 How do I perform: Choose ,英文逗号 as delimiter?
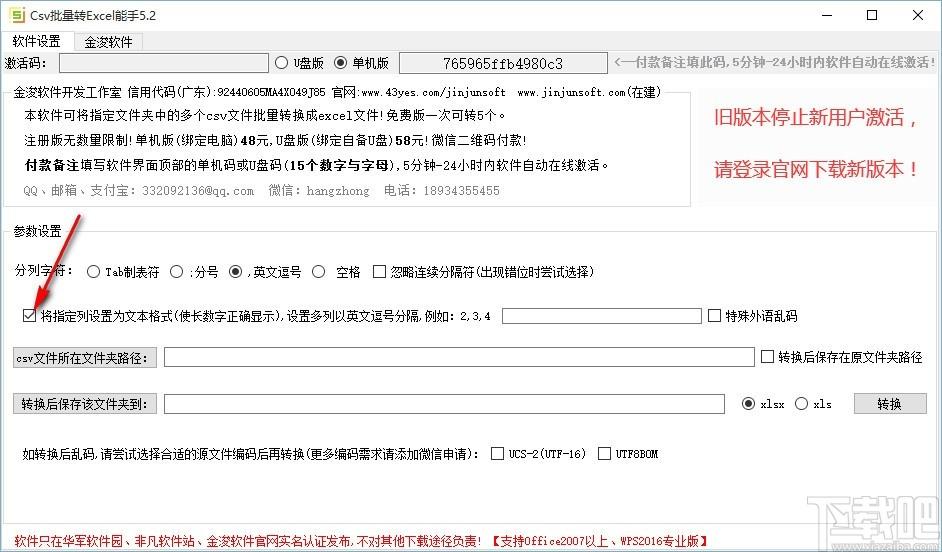pos(236,271)
